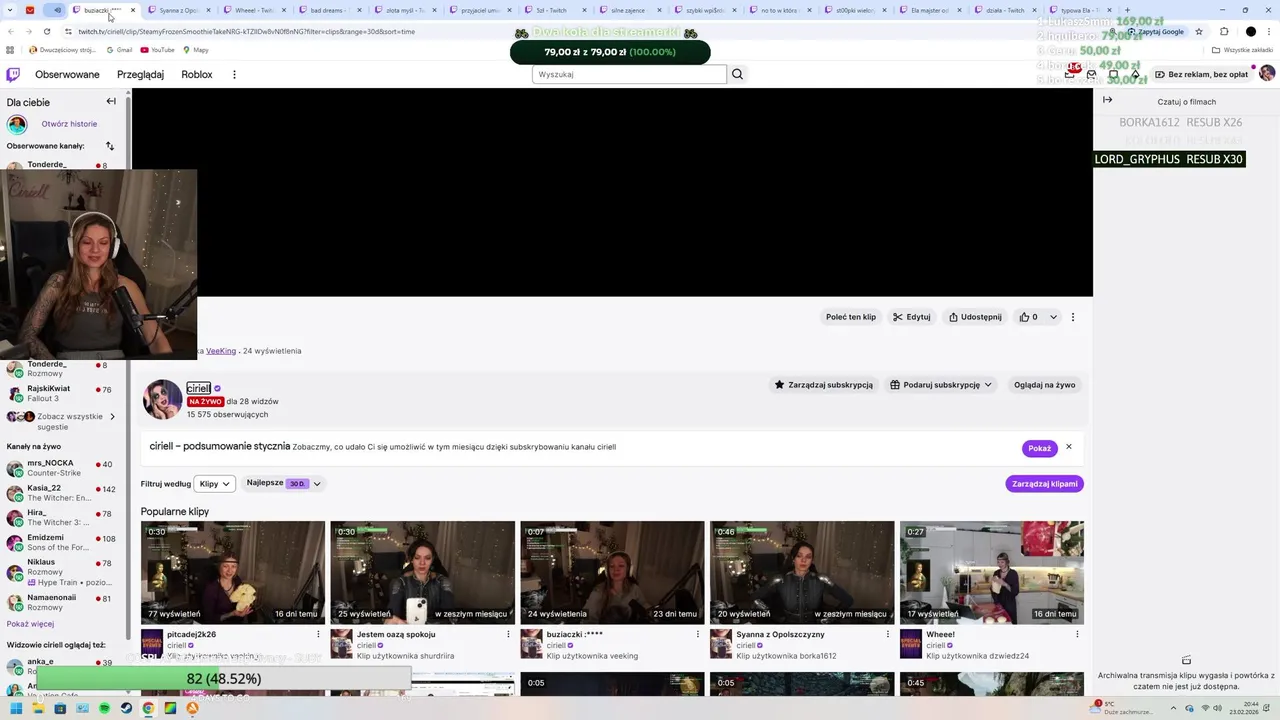
Task: Open clip options three-dot menu
Action: point(1073,317)
